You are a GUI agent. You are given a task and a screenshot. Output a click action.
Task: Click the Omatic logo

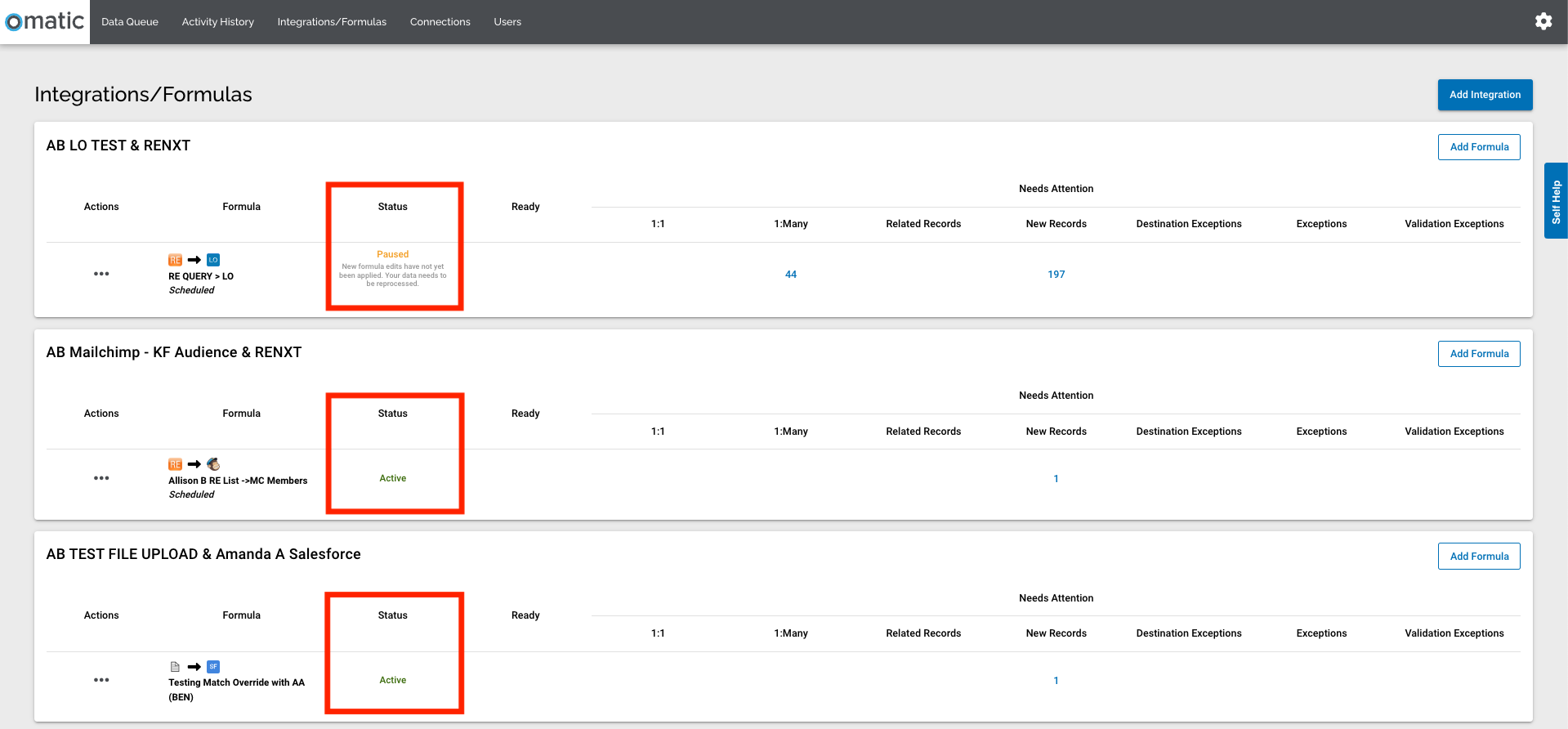[45, 21]
